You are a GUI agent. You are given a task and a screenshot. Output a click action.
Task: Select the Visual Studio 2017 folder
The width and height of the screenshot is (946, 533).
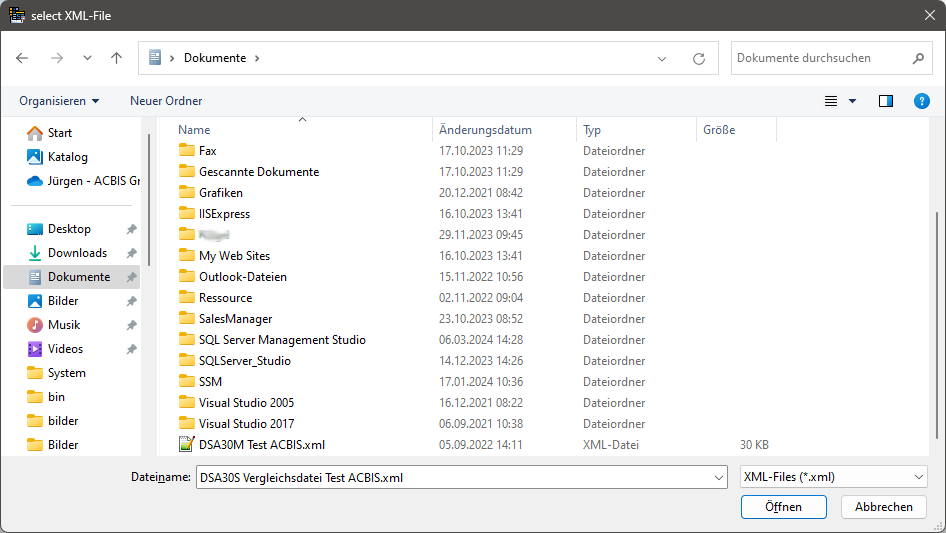246,424
